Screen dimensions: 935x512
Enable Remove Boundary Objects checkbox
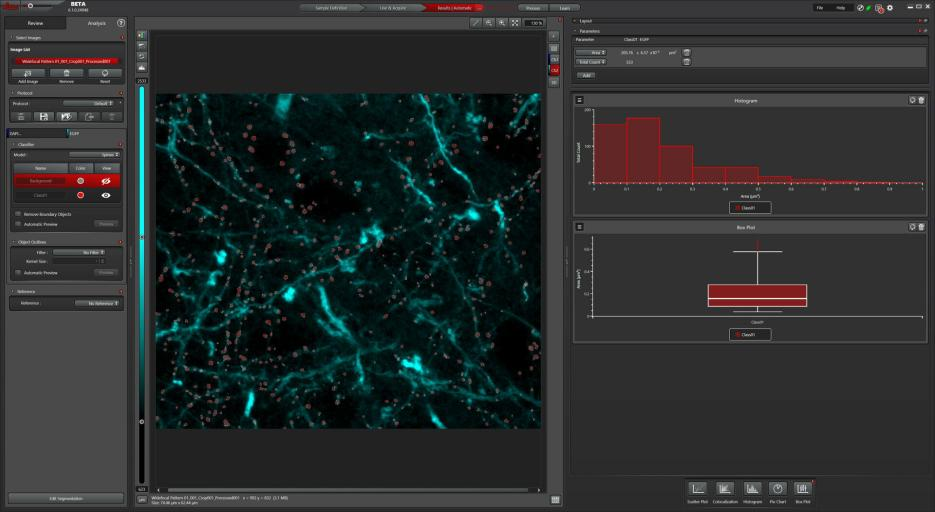pos(18,213)
